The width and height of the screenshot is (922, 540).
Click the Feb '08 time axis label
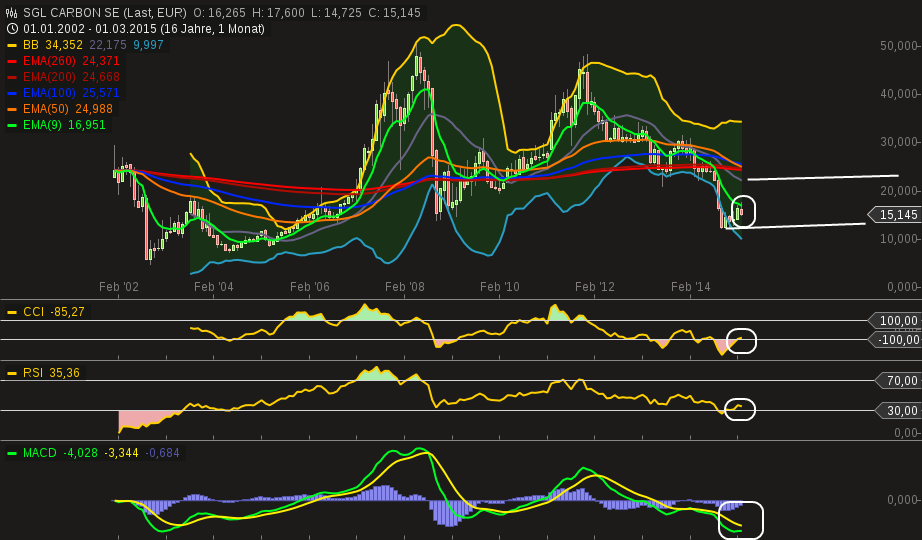click(x=405, y=287)
